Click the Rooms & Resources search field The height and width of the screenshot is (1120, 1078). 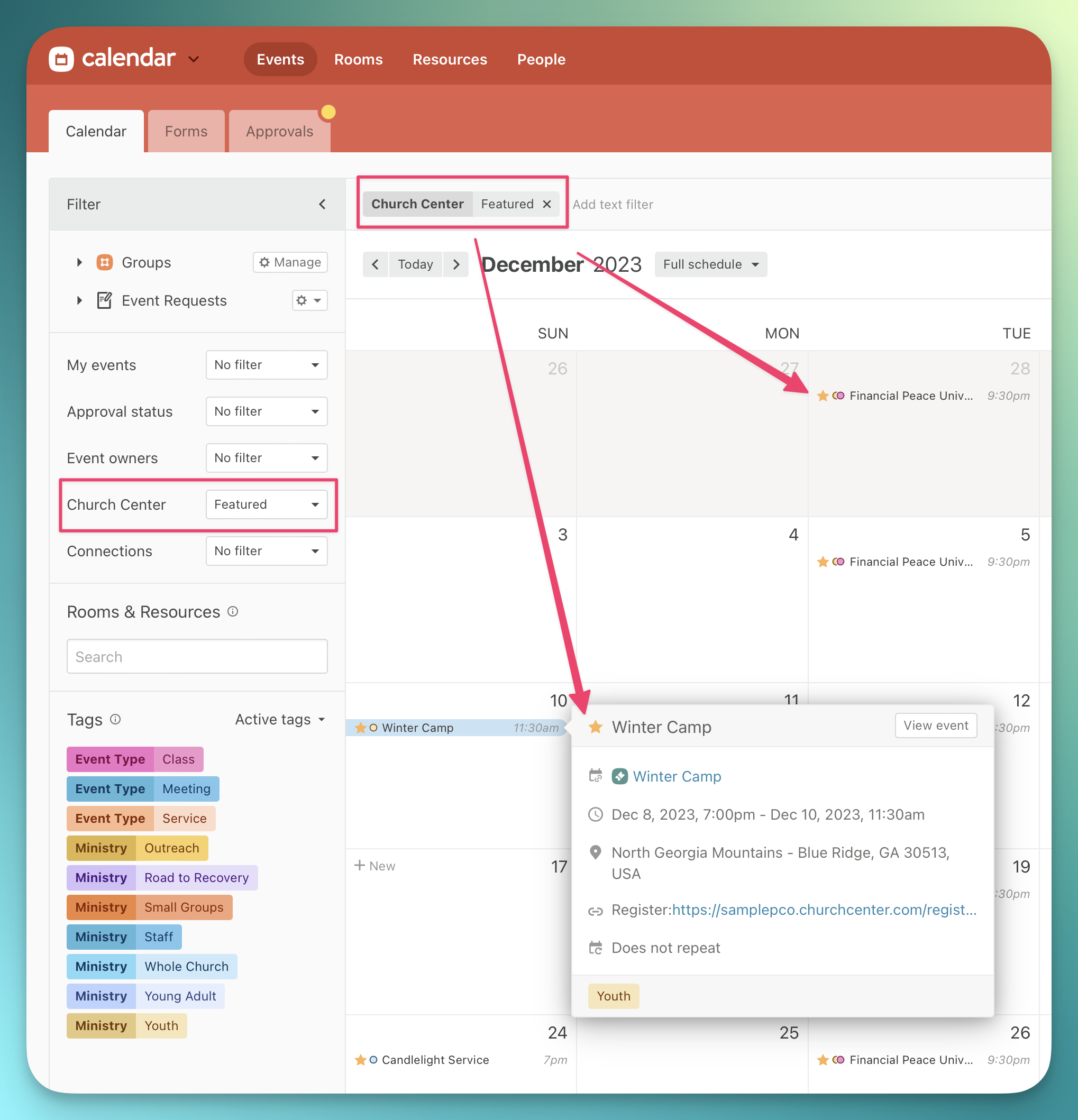pyautogui.click(x=197, y=656)
